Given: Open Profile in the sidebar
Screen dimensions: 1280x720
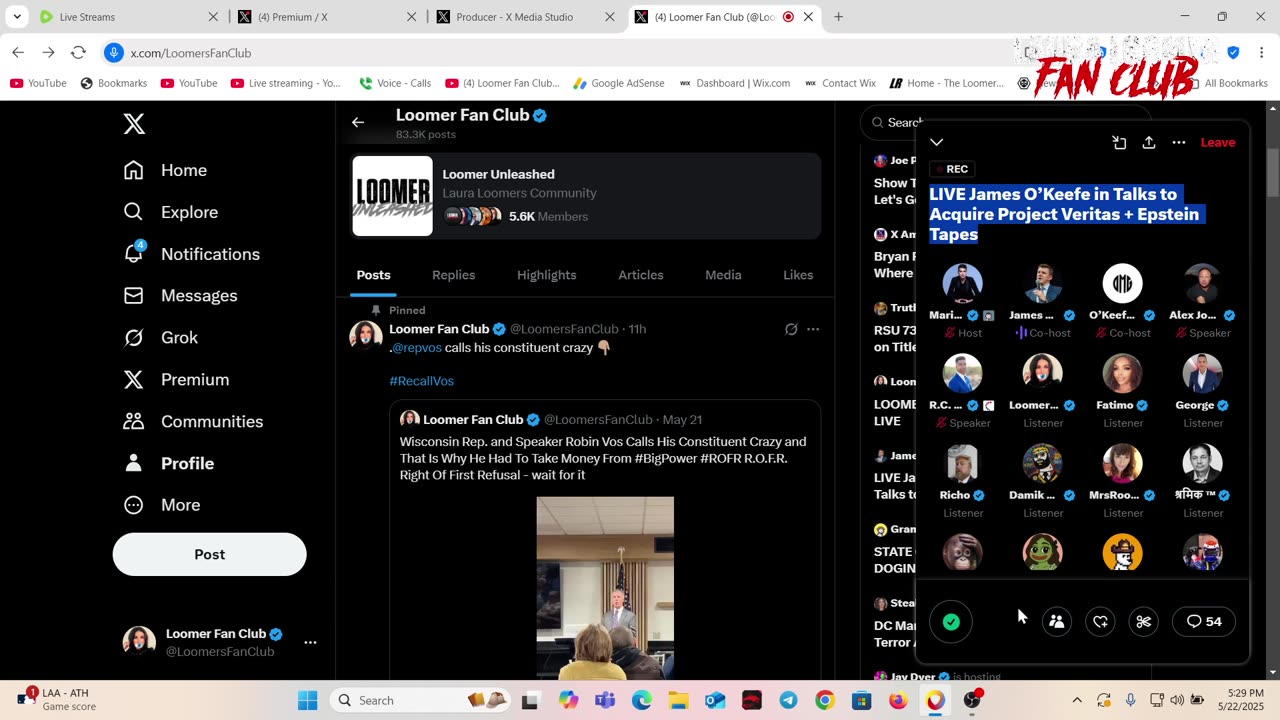Looking at the screenshot, I should coord(168,464).
